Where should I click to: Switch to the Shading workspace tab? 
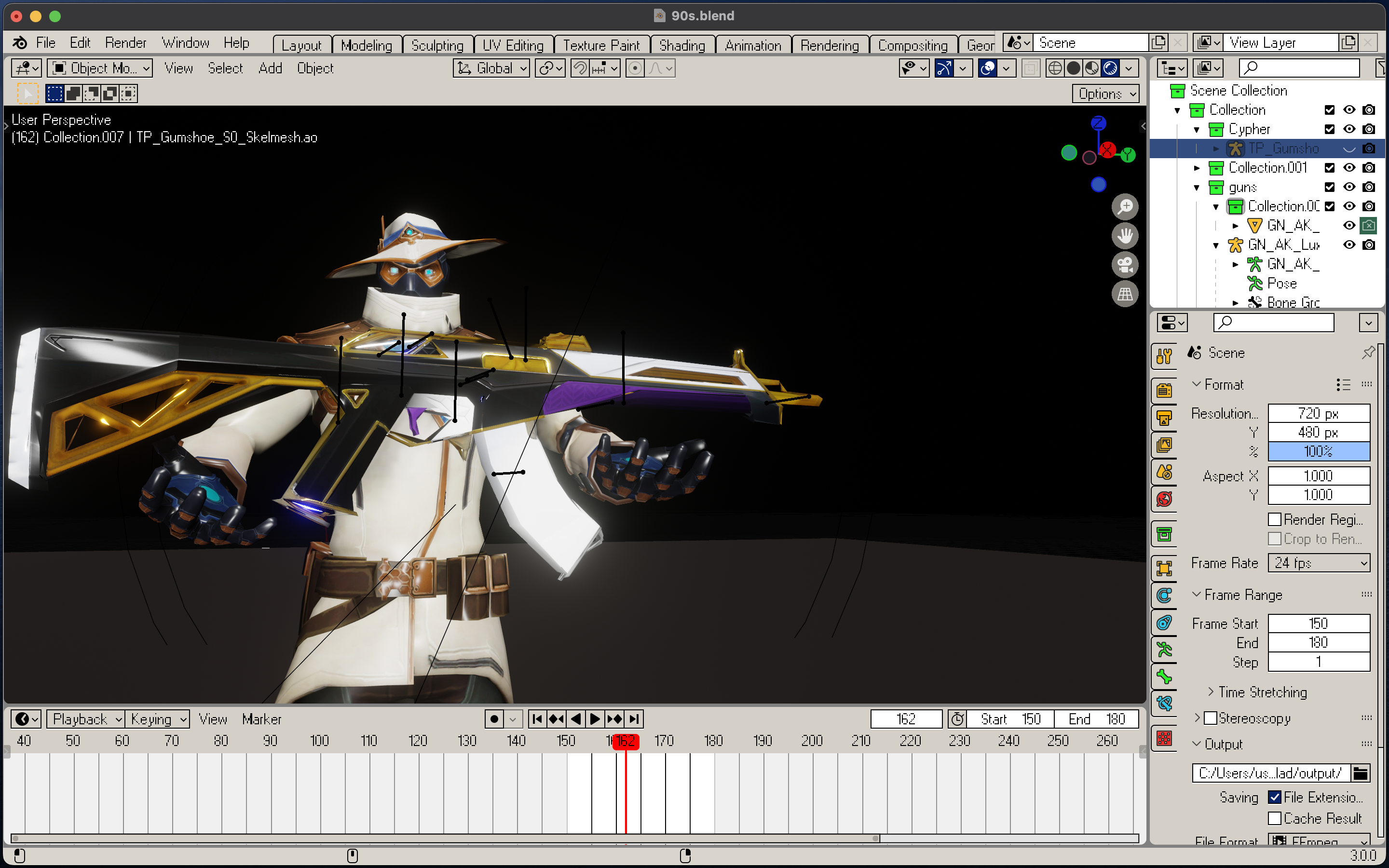point(682,45)
